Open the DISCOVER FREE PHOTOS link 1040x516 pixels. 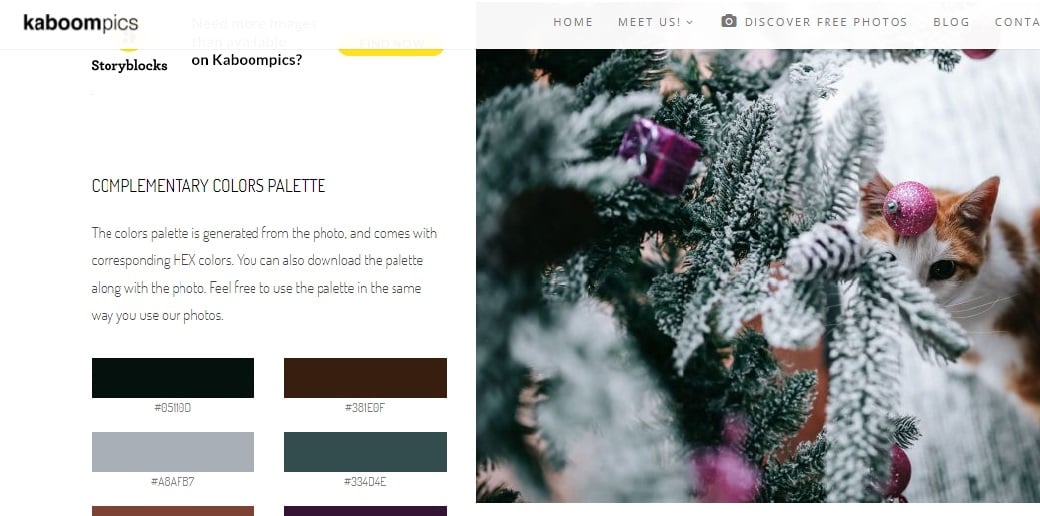826,22
